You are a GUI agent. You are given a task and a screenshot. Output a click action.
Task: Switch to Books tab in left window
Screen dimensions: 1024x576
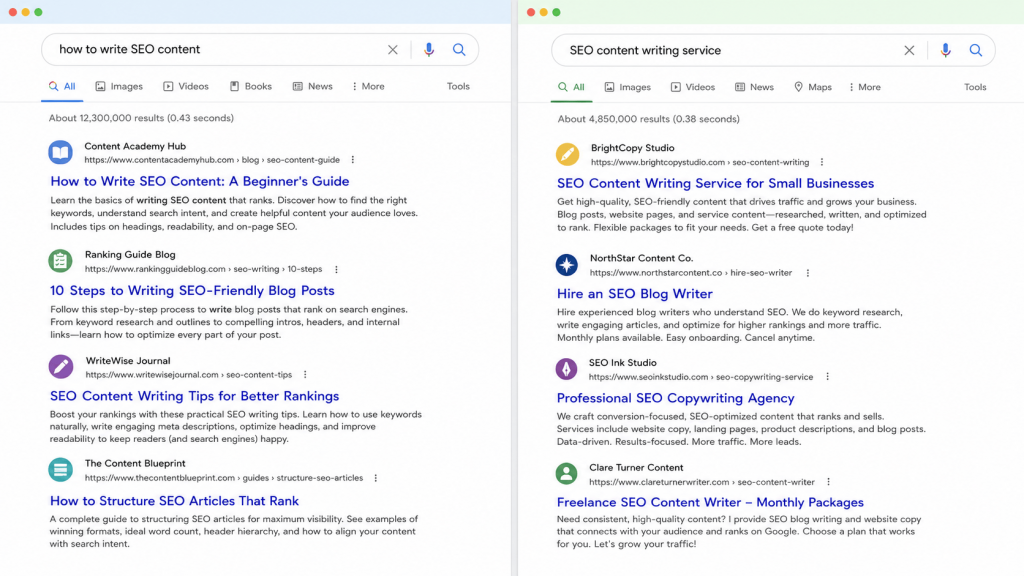[x=251, y=86]
